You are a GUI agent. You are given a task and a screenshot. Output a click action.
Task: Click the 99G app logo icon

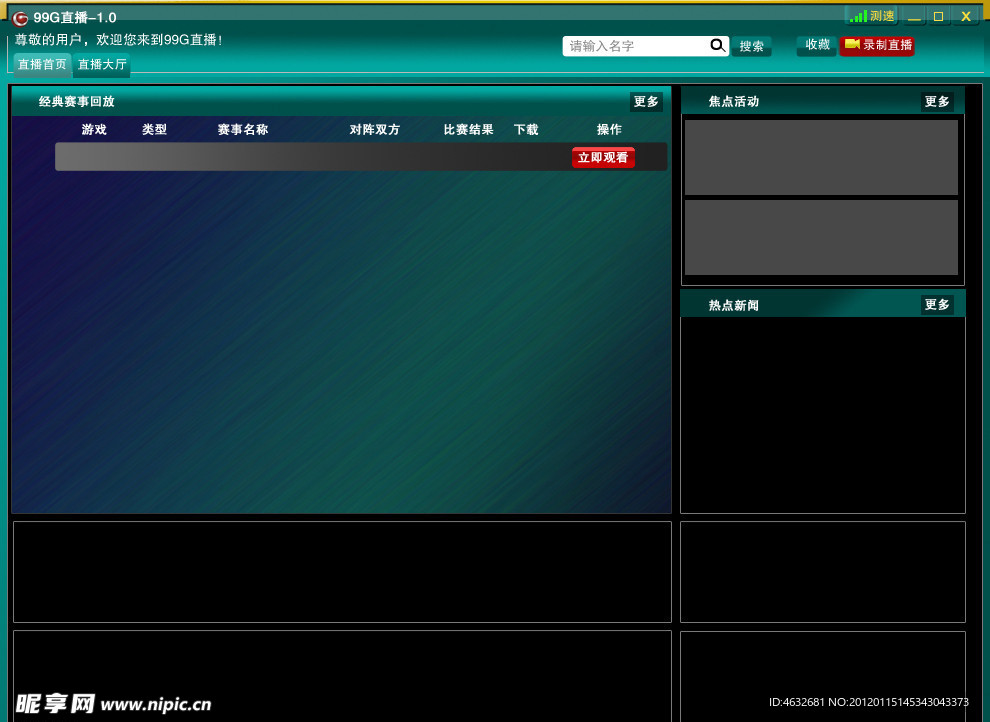pyautogui.click(x=20, y=18)
